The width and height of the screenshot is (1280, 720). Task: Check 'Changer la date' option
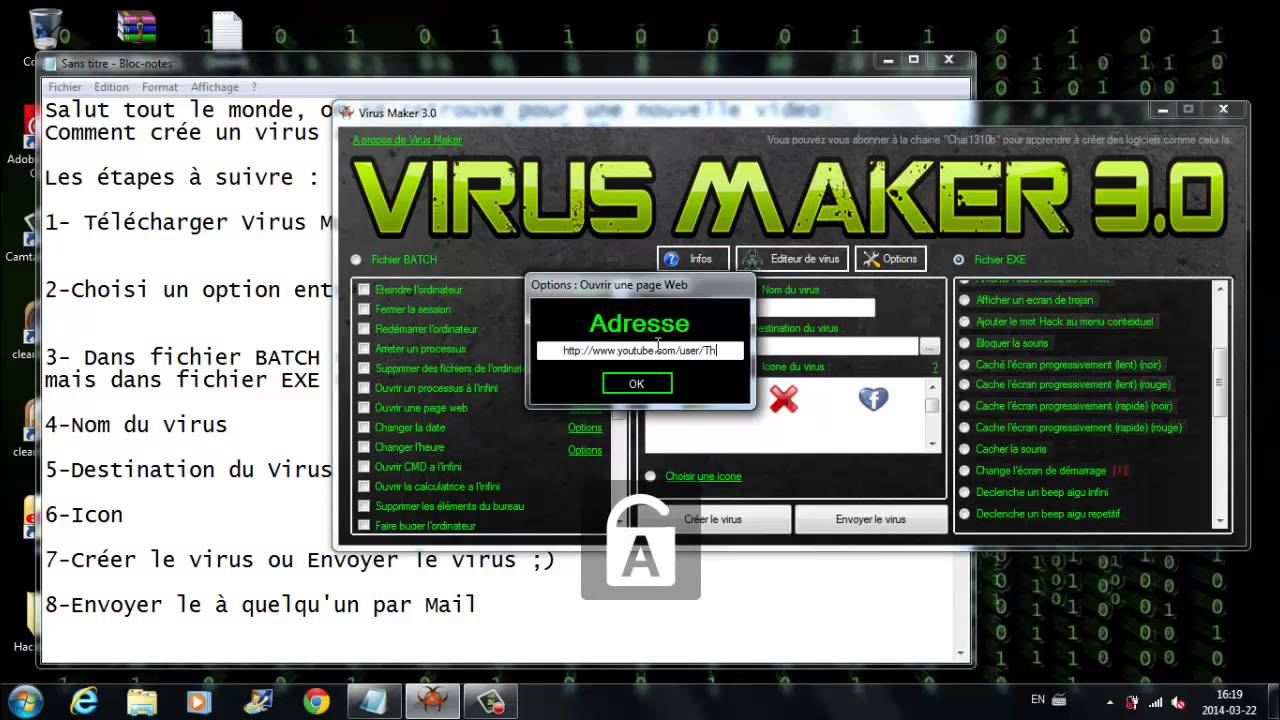tap(364, 428)
